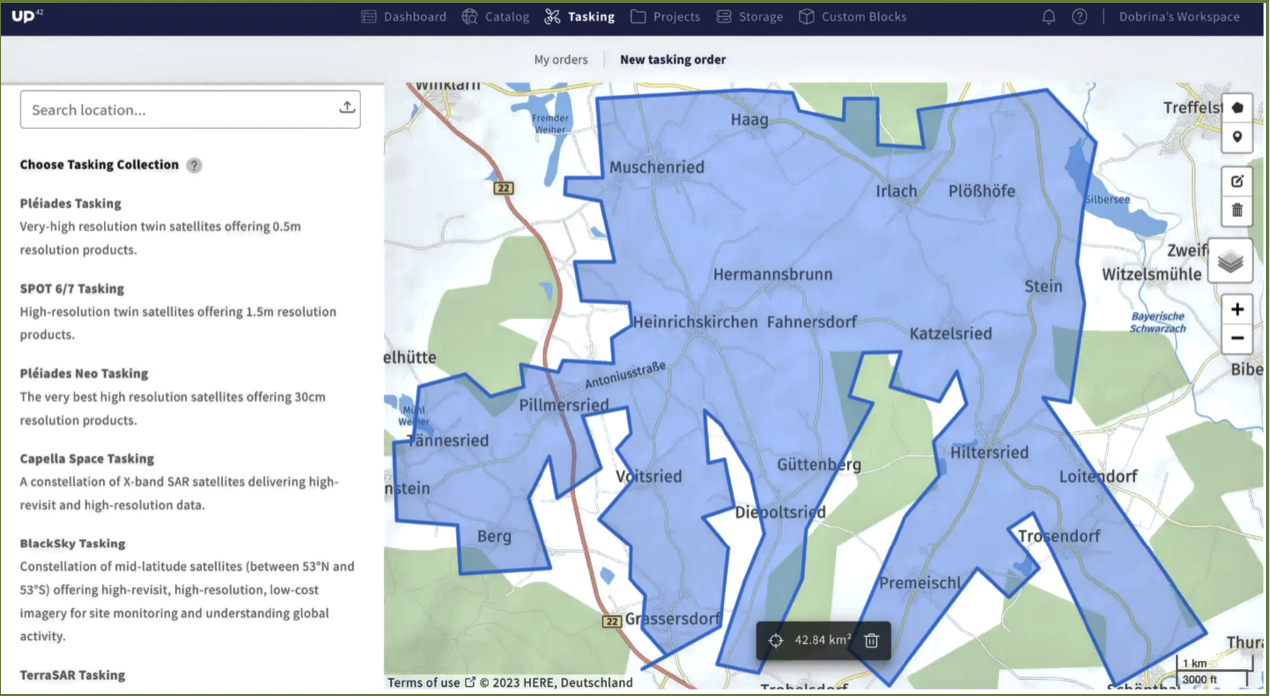Click the Catalog globe icon
Screen dimensions: 1270x696
(x=470, y=17)
